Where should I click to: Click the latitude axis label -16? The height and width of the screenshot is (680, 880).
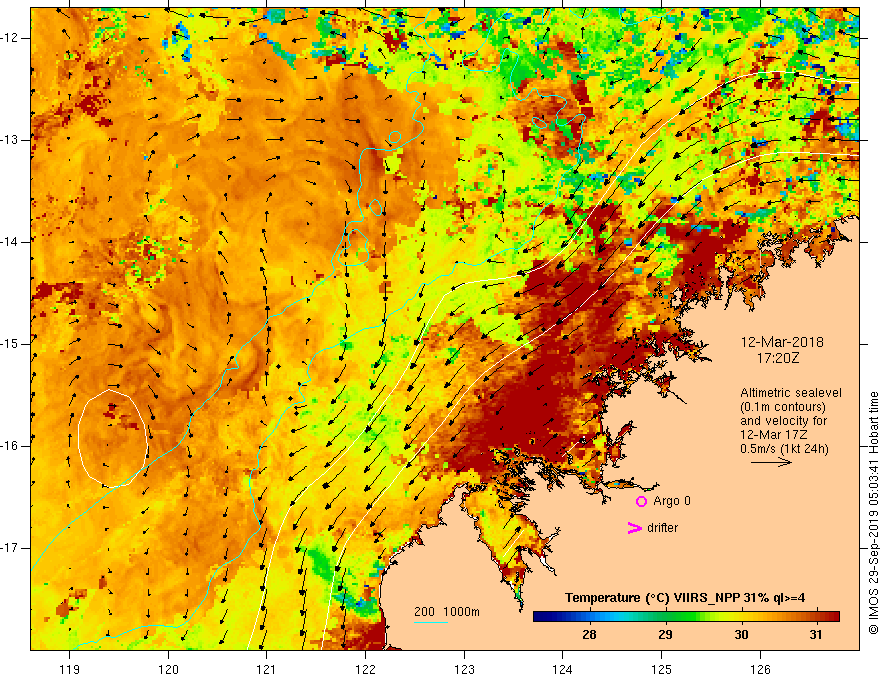click(10, 446)
